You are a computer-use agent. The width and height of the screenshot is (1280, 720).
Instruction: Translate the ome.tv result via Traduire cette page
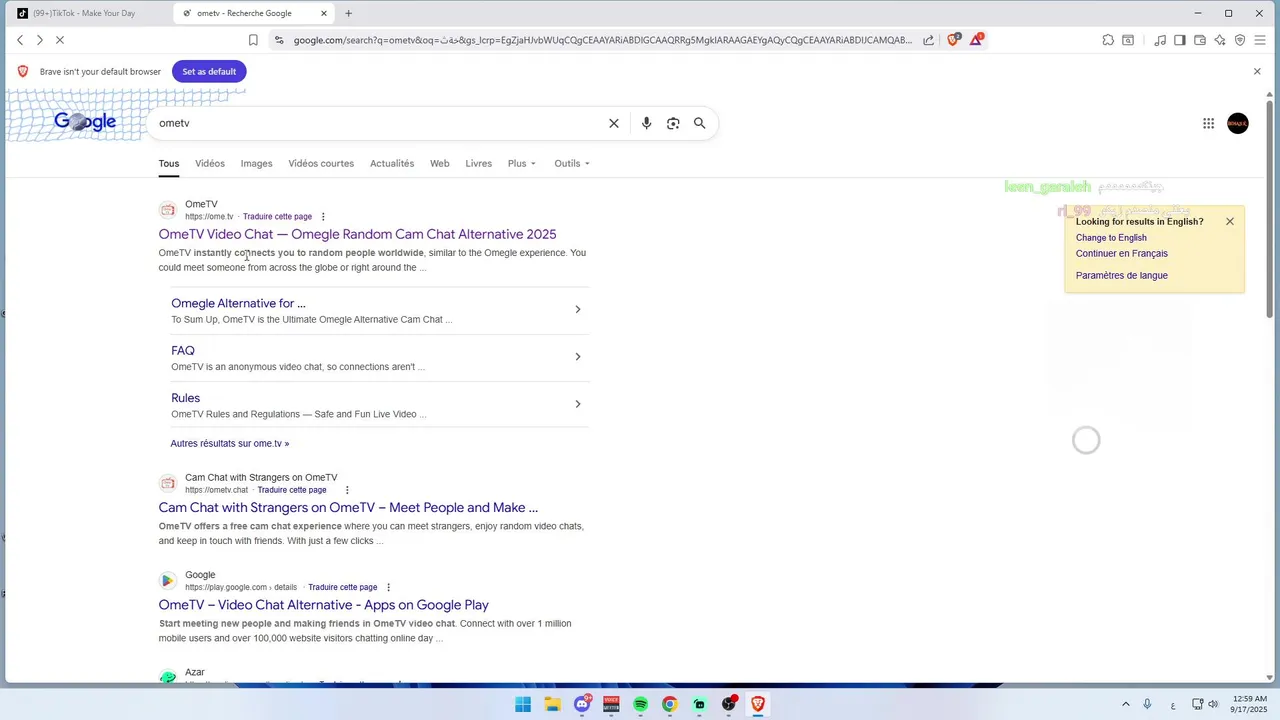click(x=277, y=216)
